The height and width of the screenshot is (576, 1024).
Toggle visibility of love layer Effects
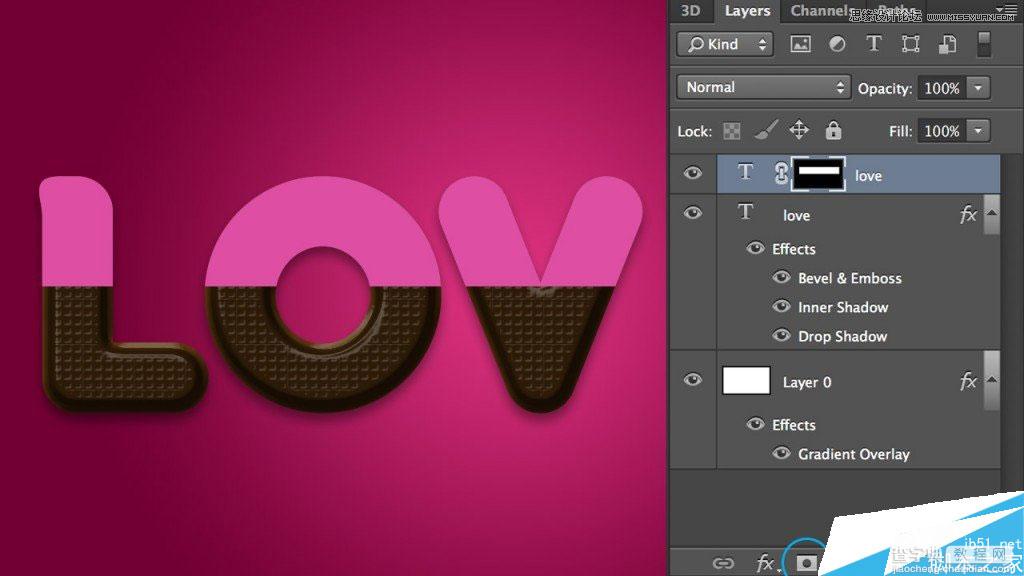pyautogui.click(x=756, y=248)
